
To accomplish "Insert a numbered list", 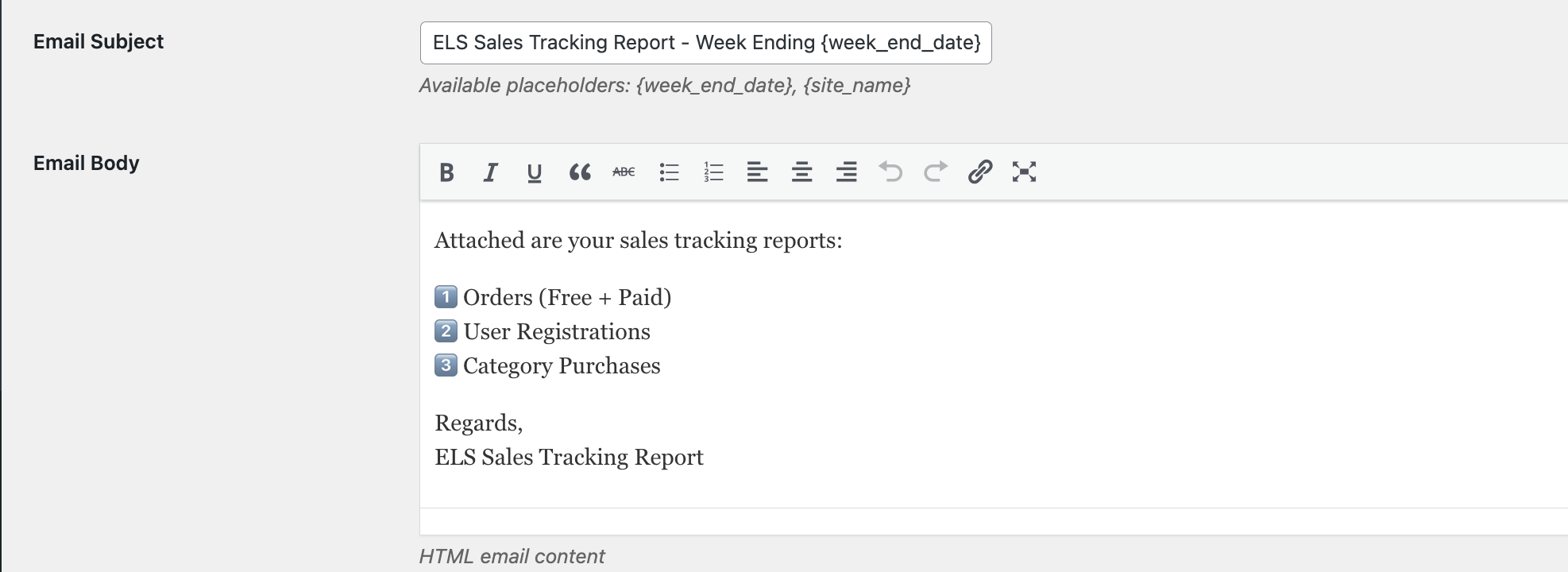I will (x=713, y=172).
